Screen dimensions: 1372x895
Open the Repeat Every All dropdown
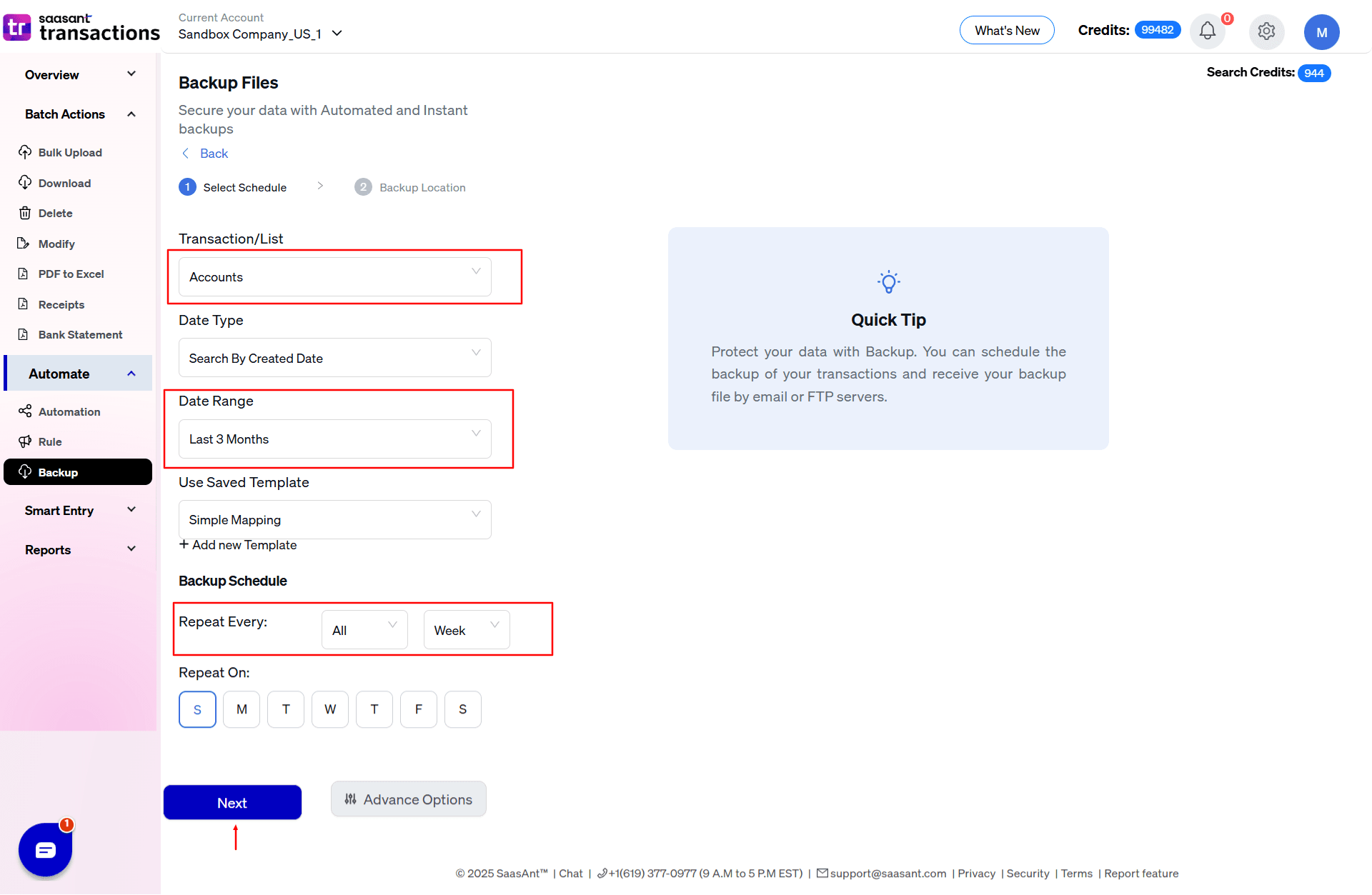coord(364,630)
